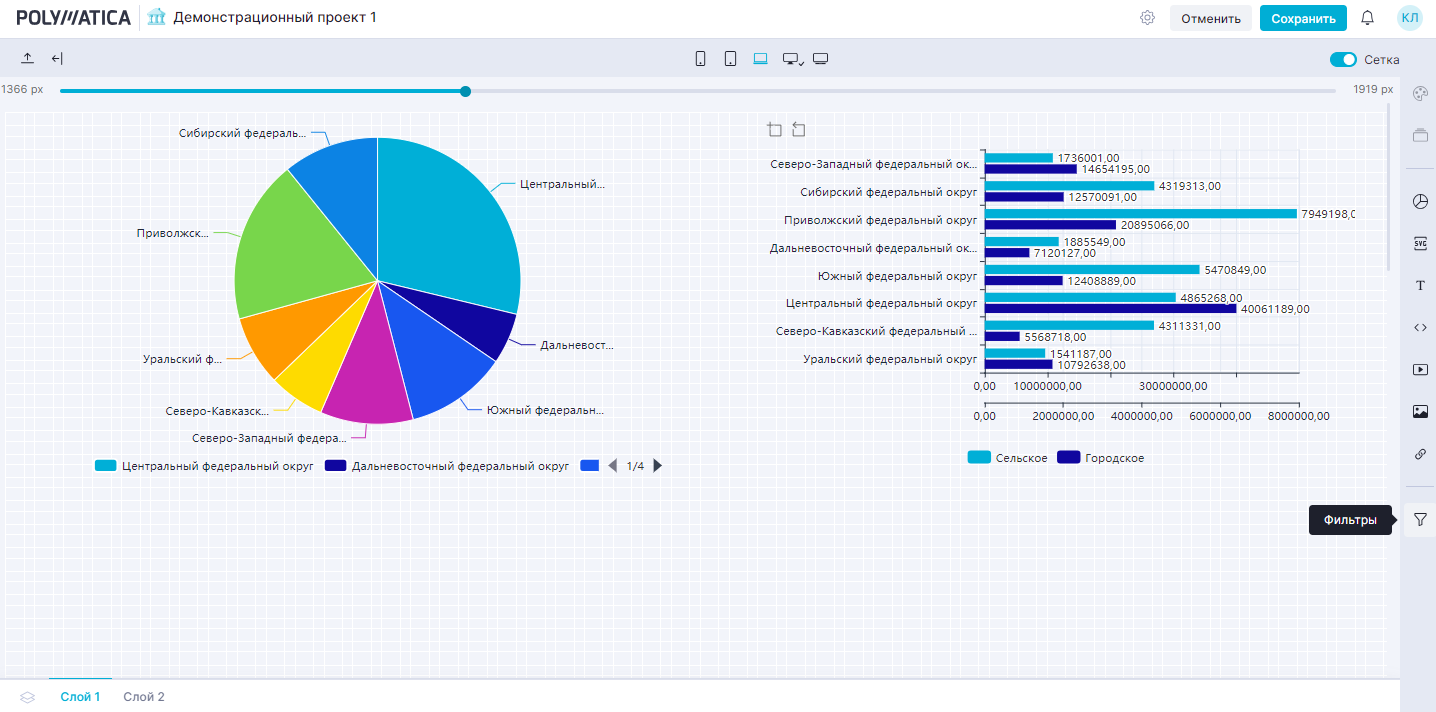Add a video widget from sidebar
Screen dimensions: 1436x712
click(1420, 369)
